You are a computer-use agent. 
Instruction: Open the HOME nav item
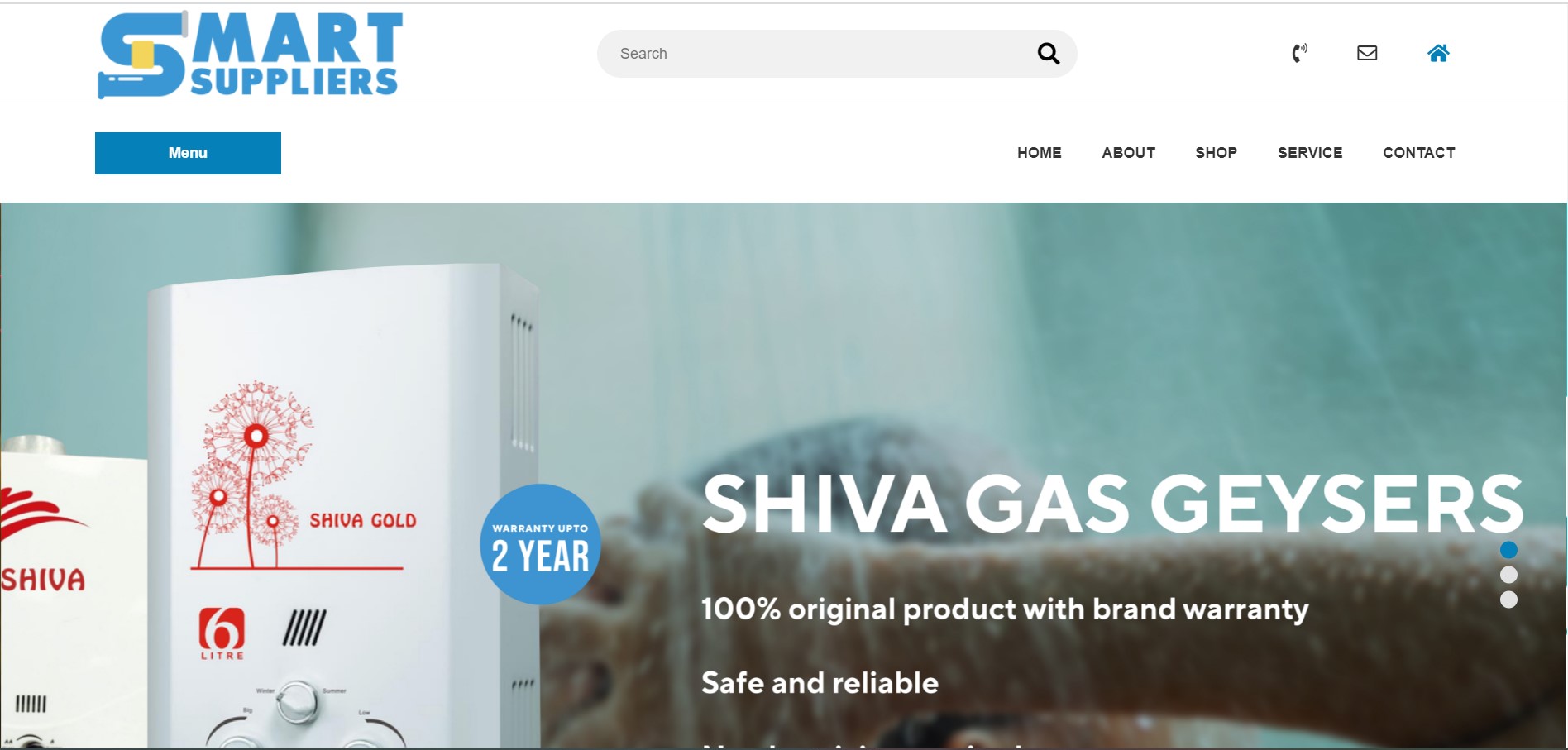[1039, 153]
